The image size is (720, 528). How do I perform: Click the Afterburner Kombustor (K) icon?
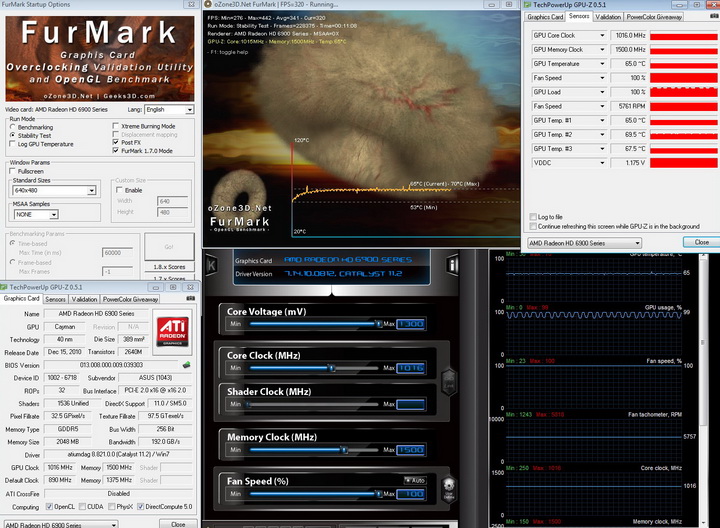212,266
